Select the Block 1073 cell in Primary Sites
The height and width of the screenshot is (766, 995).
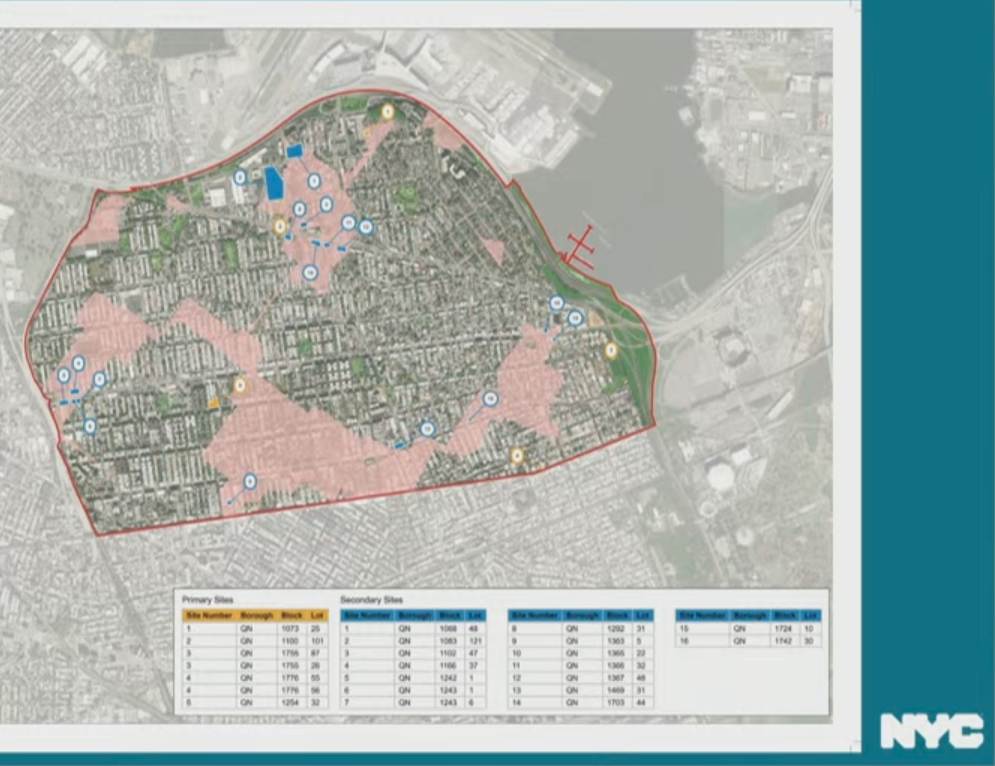pos(291,629)
